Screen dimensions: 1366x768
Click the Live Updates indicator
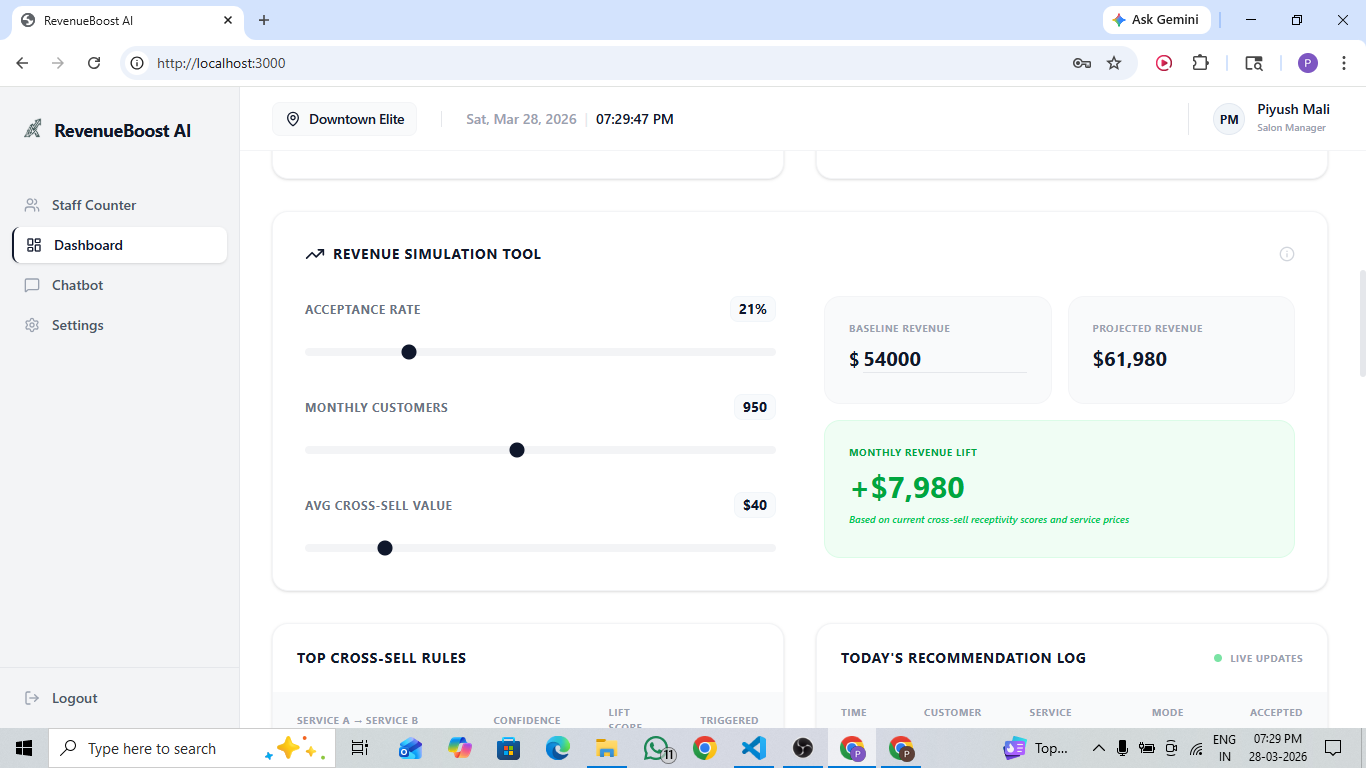[1258, 658]
